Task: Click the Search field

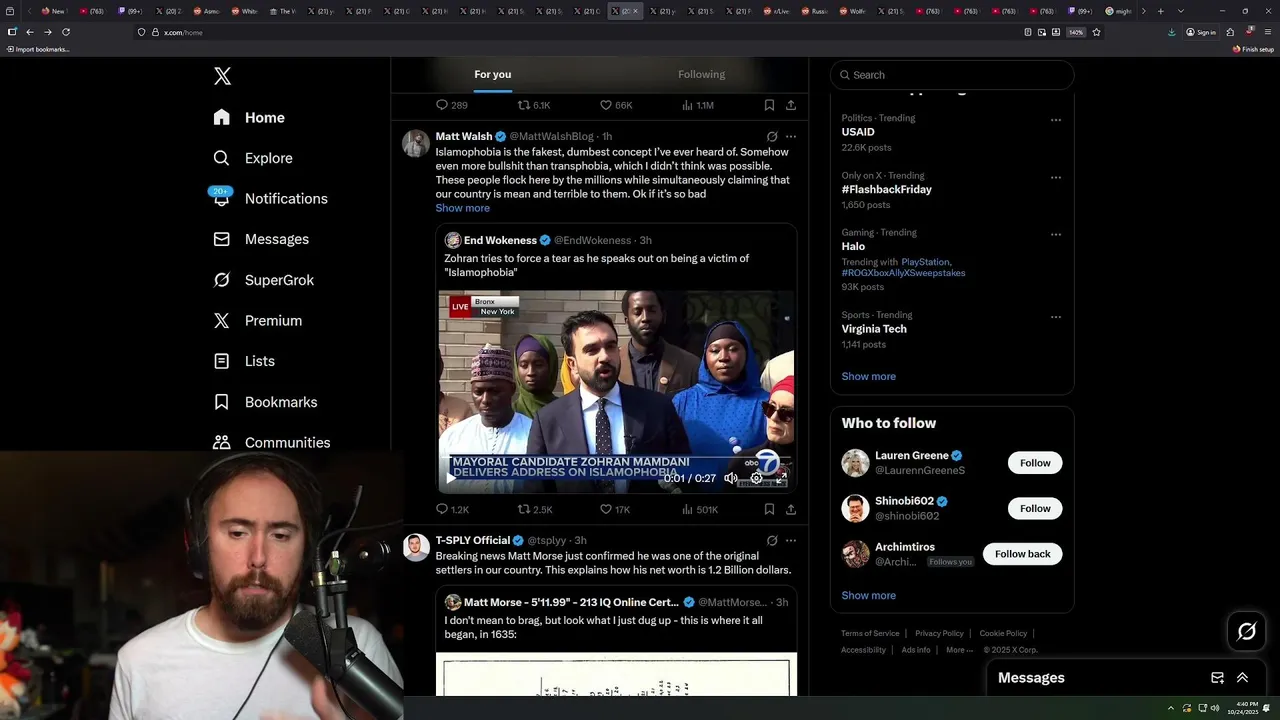Action: [x=952, y=75]
